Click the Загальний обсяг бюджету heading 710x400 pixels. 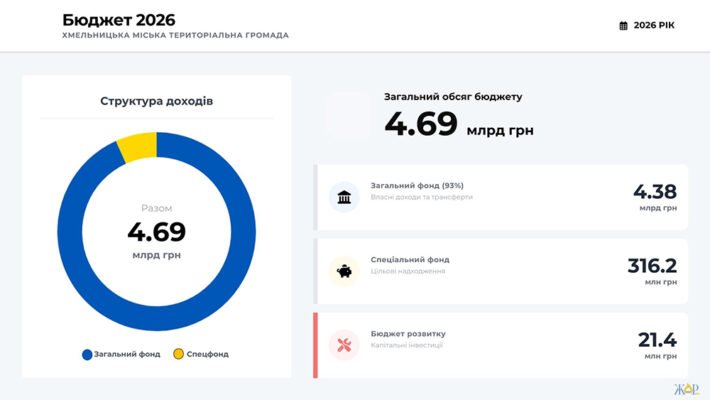(x=453, y=96)
